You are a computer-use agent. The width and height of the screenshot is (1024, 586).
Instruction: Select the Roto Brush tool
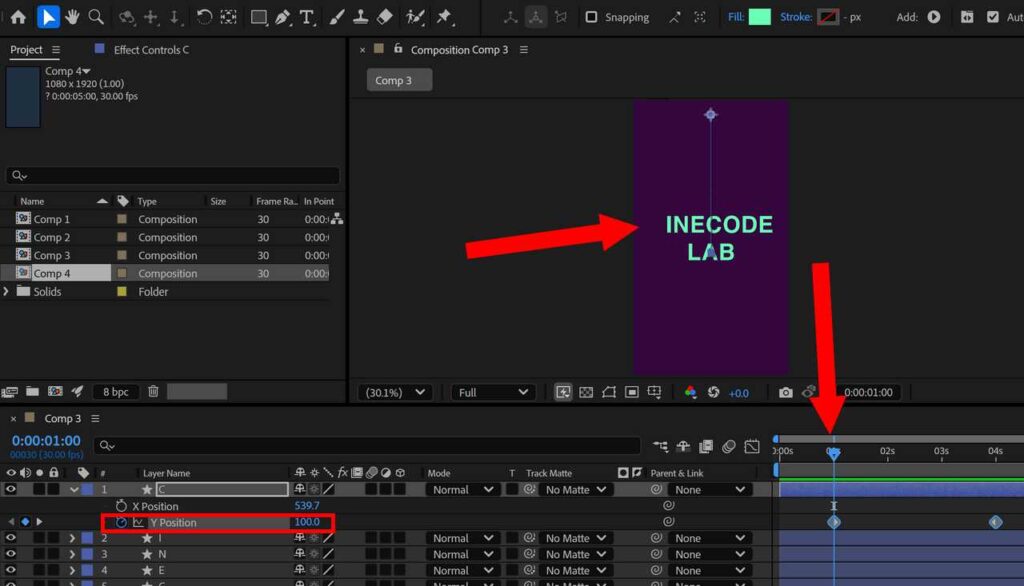[415, 17]
